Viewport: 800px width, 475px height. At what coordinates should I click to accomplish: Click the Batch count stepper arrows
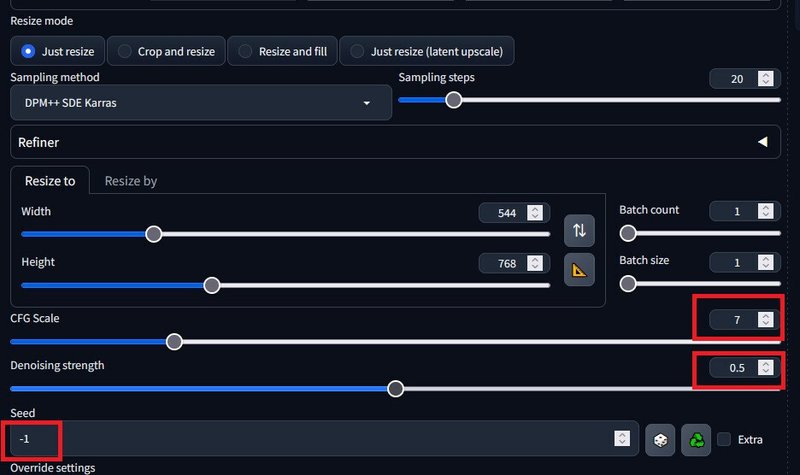[766, 211]
